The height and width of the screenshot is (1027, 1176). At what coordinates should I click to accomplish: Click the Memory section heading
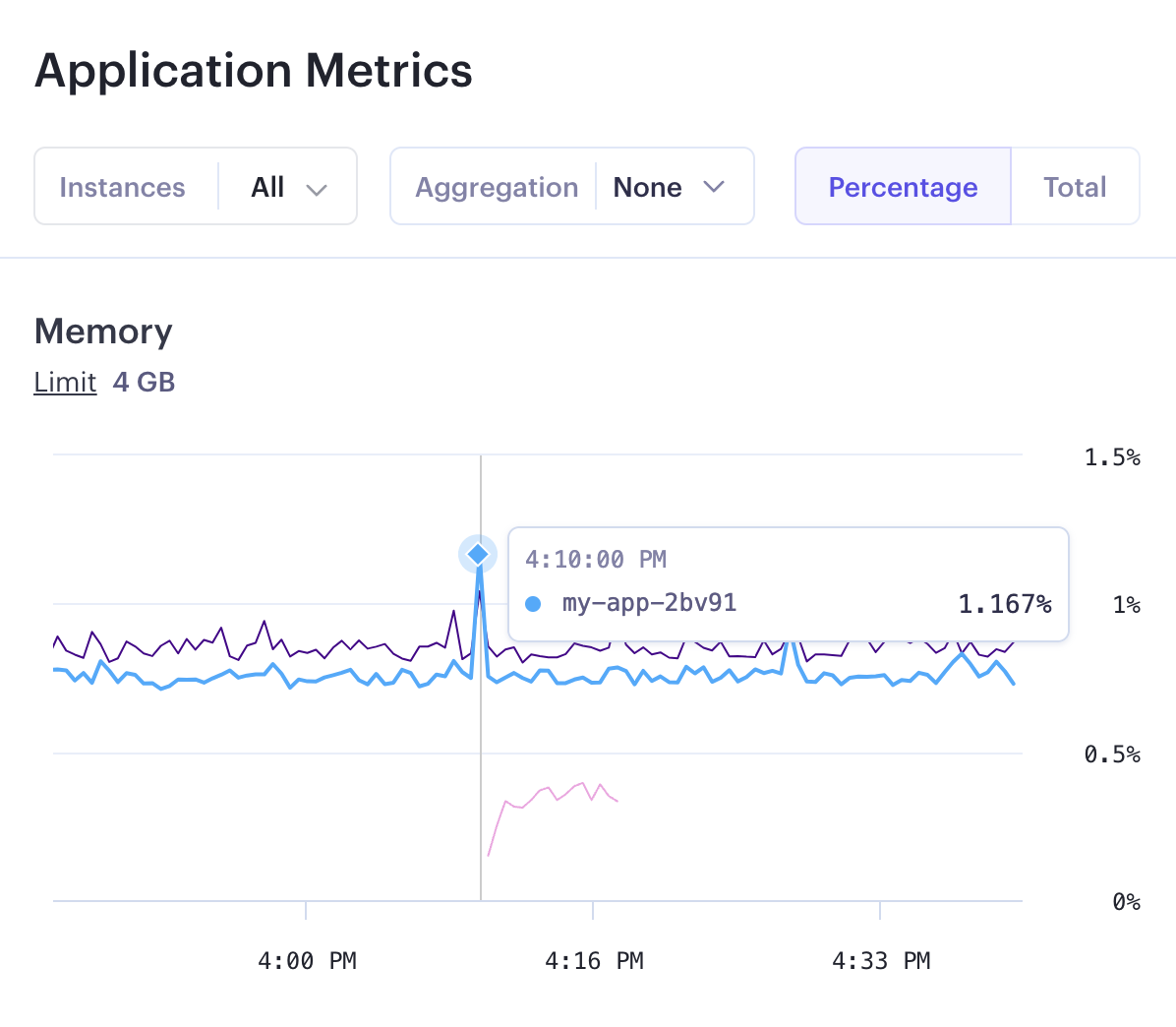pos(102,332)
